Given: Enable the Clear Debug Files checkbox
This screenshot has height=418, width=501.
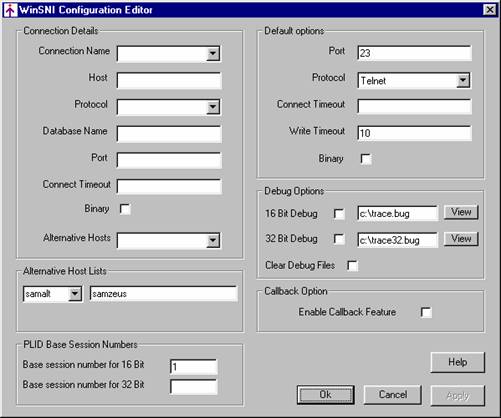Looking at the screenshot, I should 352,266.
